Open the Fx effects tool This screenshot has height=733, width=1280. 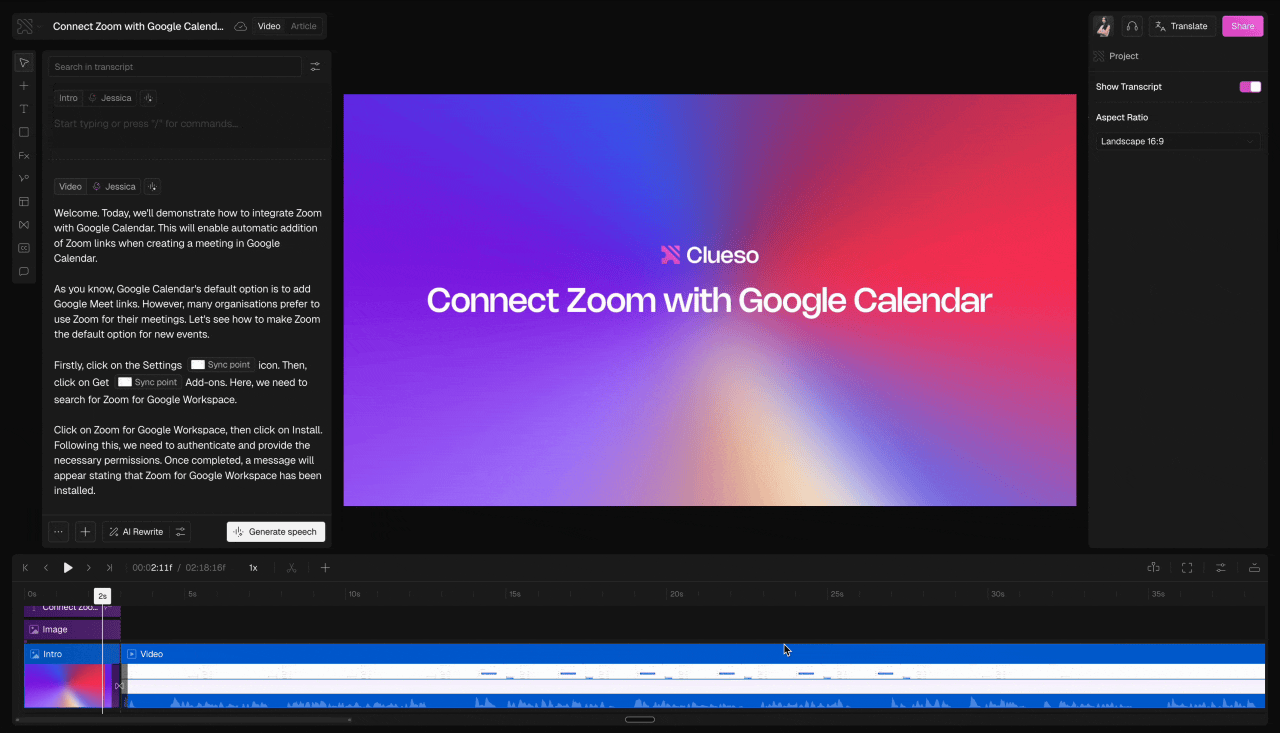coord(24,156)
